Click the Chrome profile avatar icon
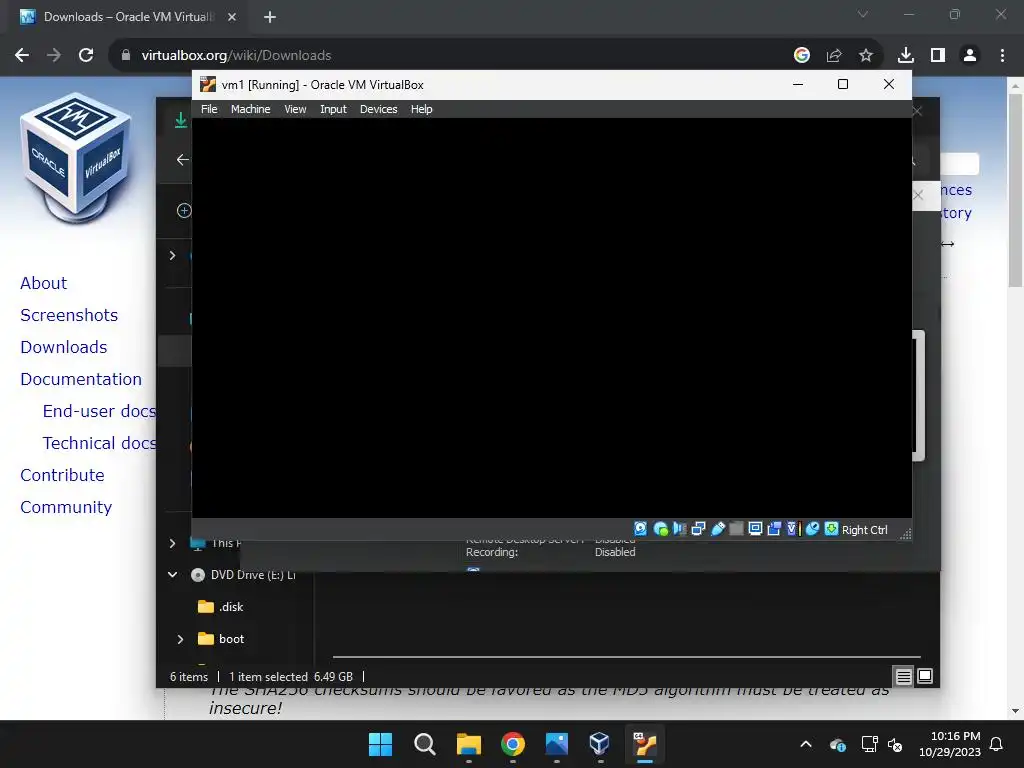This screenshot has height=768, width=1024. click(970, 56)
